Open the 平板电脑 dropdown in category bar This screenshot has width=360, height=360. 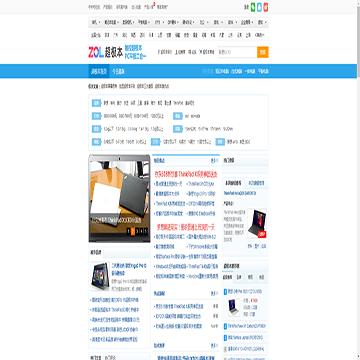pos(144,22)
